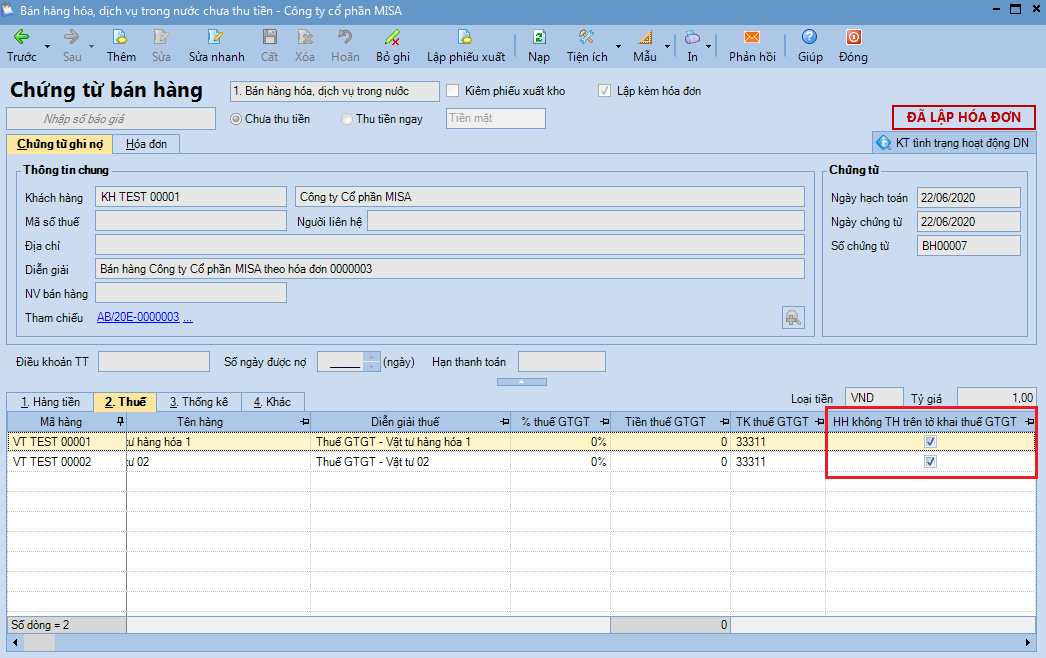Click KT tình trạng hoạt động DN

coord(954,143)
